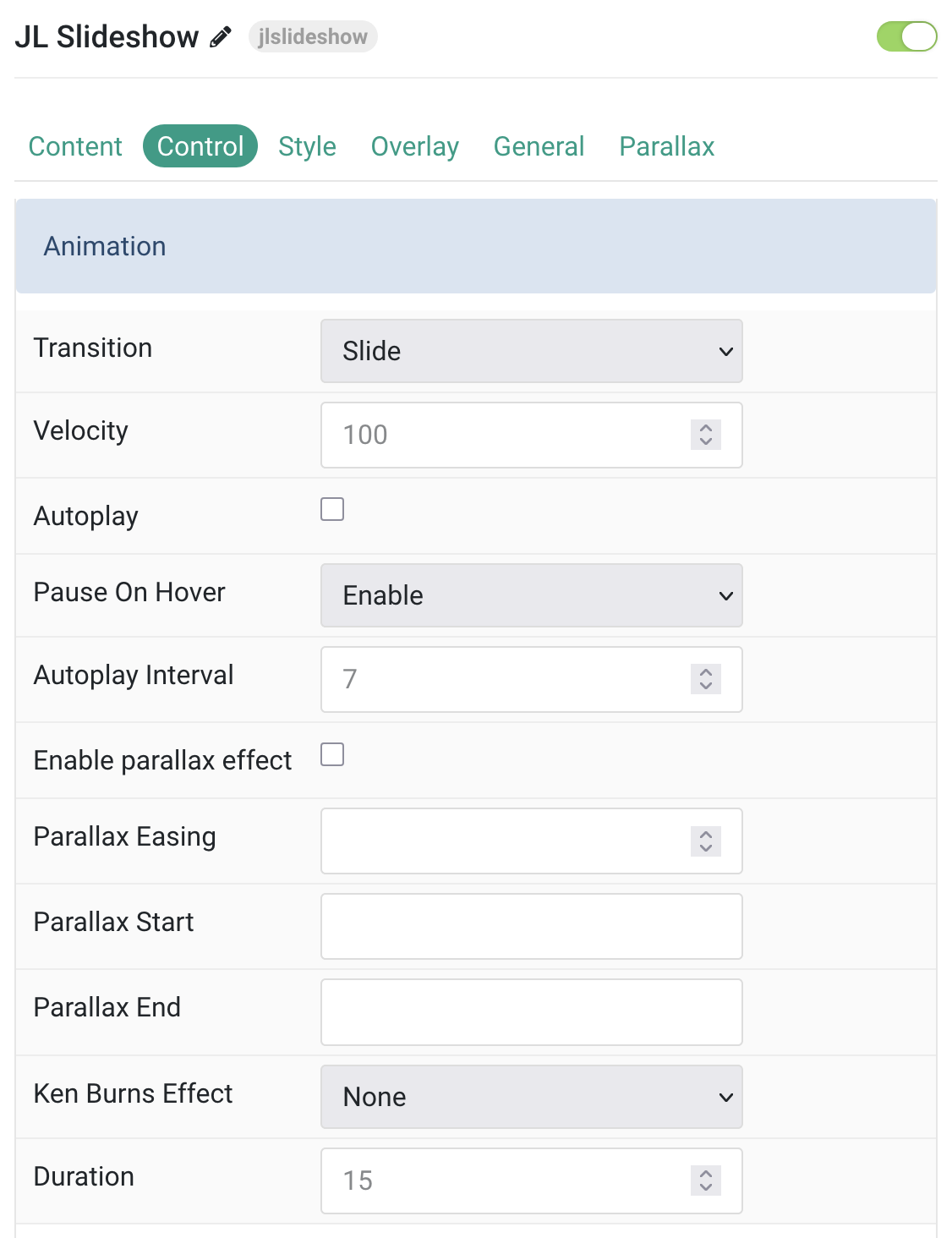Collapse the Animation section header
The image size is (952, 1238).
point(476,246)
